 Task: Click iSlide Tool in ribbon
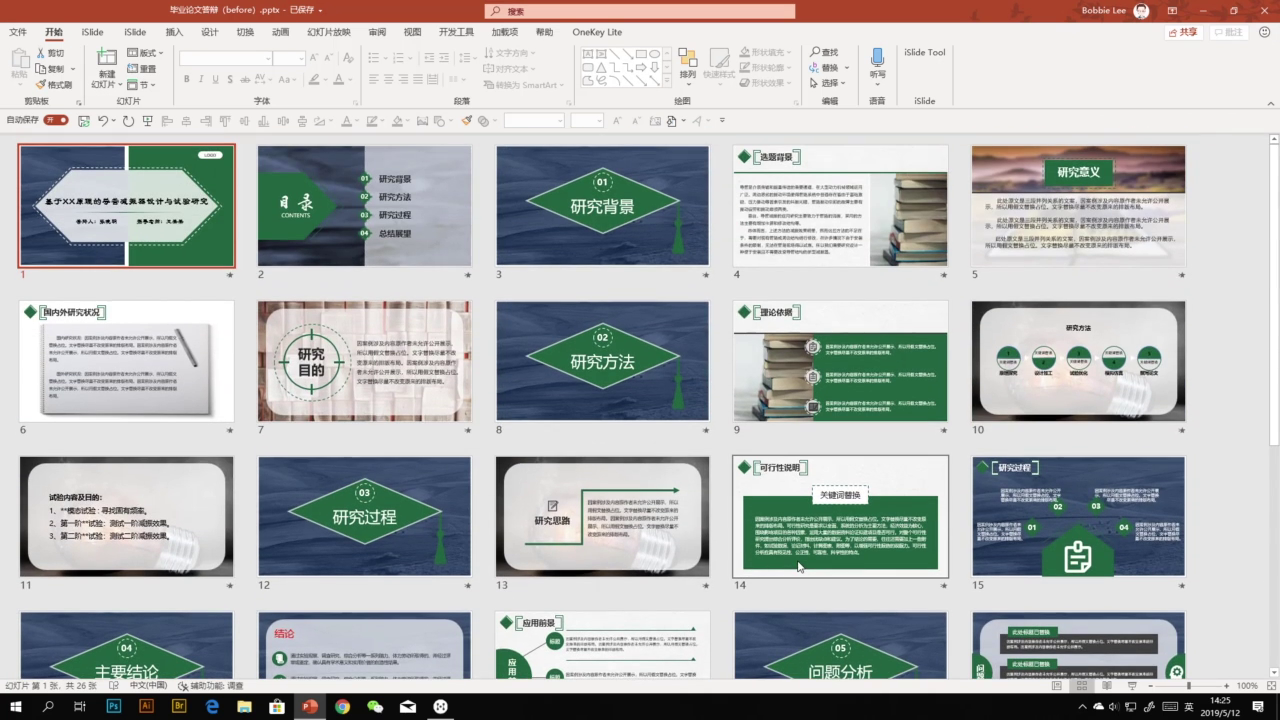(924, 52)
